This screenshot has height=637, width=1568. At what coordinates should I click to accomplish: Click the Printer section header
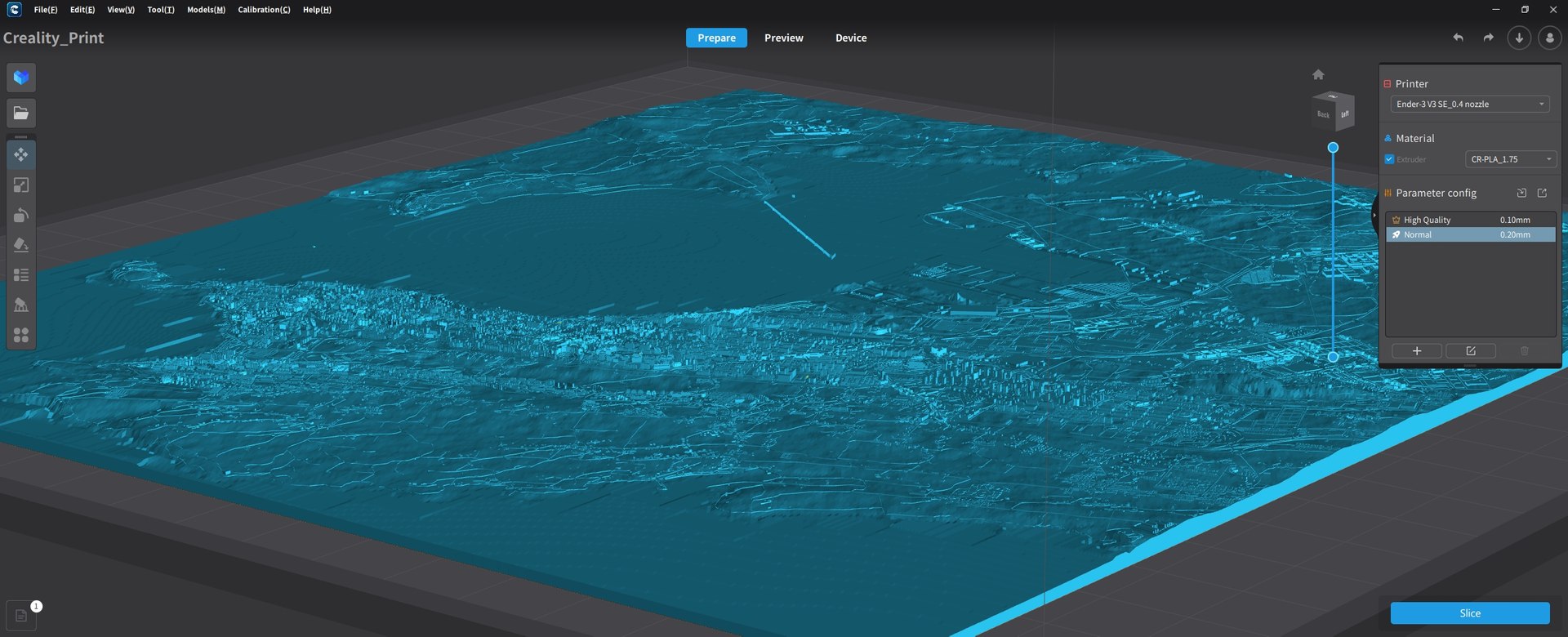click(1411, 84)
